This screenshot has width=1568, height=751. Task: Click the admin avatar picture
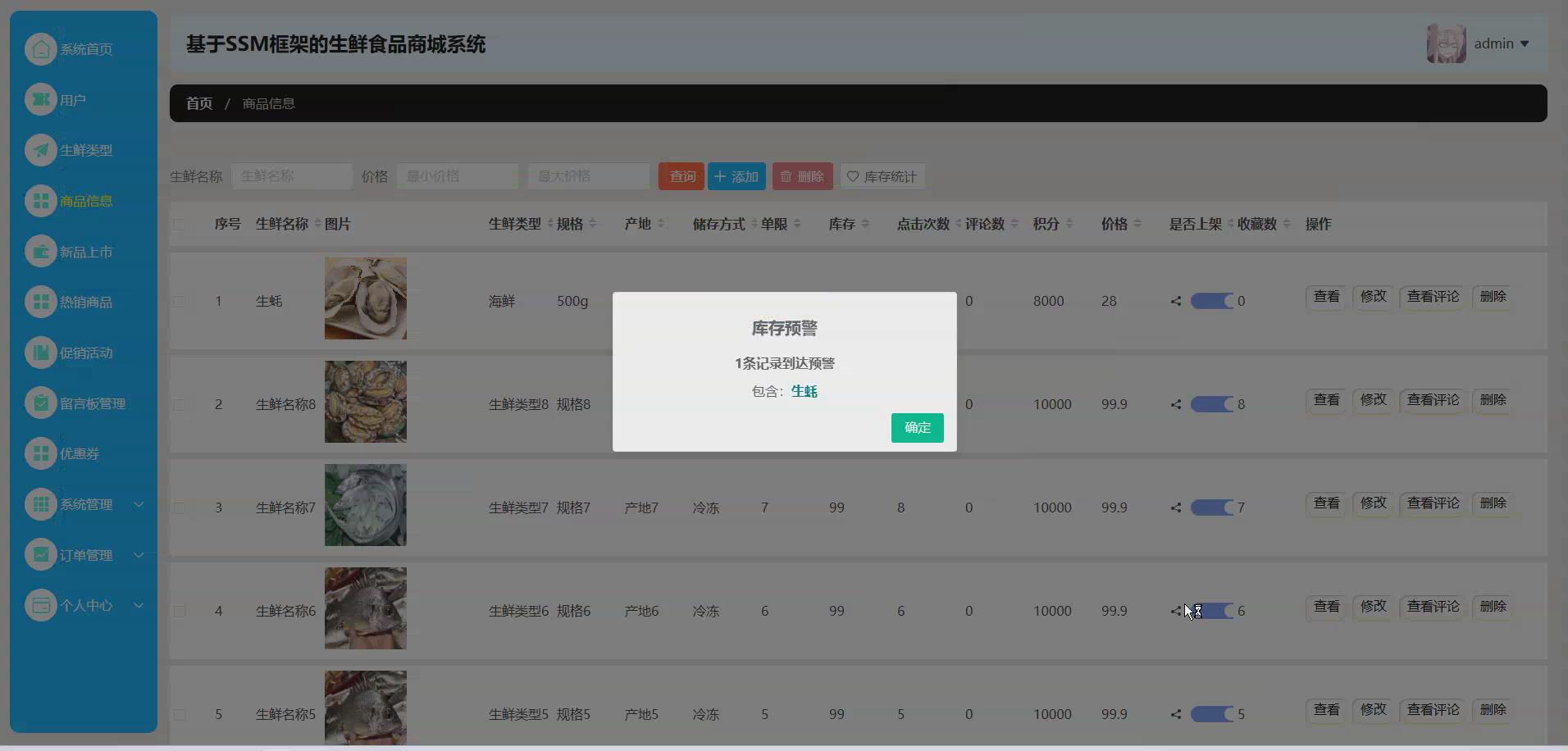[1446, 43]
